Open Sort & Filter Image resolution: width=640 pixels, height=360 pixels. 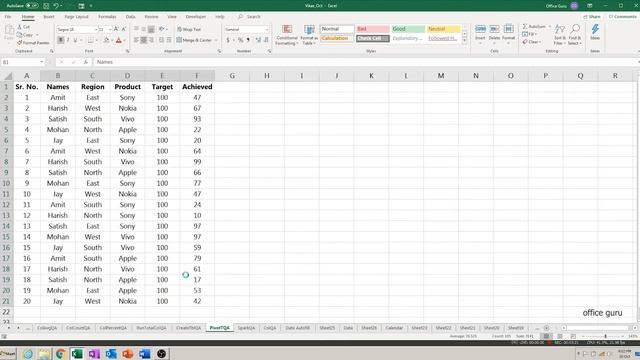[559, 35]
